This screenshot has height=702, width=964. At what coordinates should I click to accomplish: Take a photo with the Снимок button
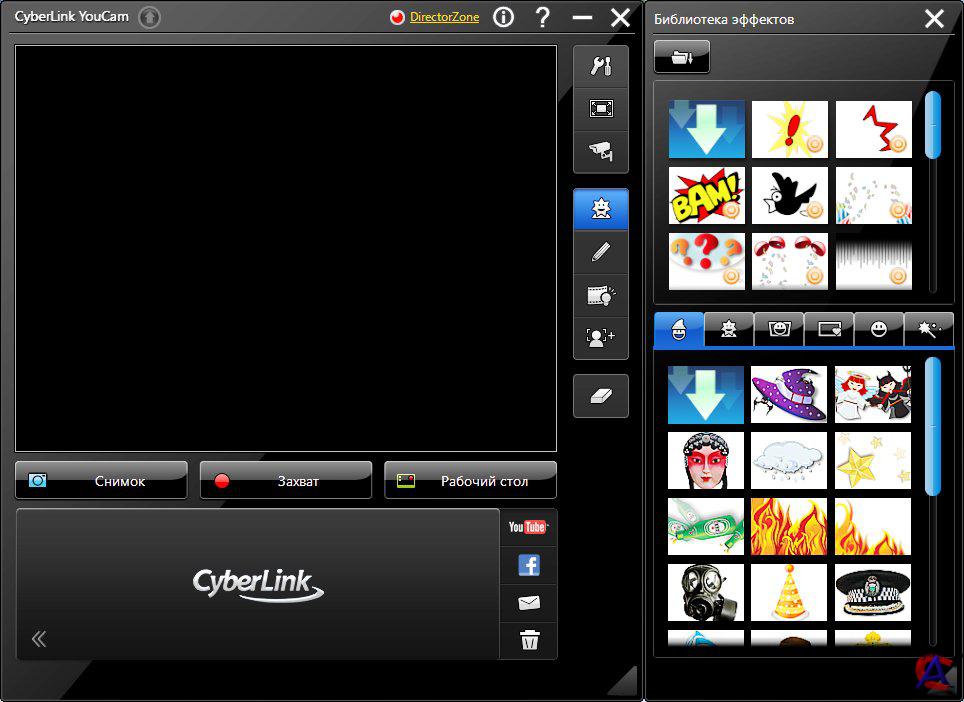pyautogui.click(x=101, y=481)
